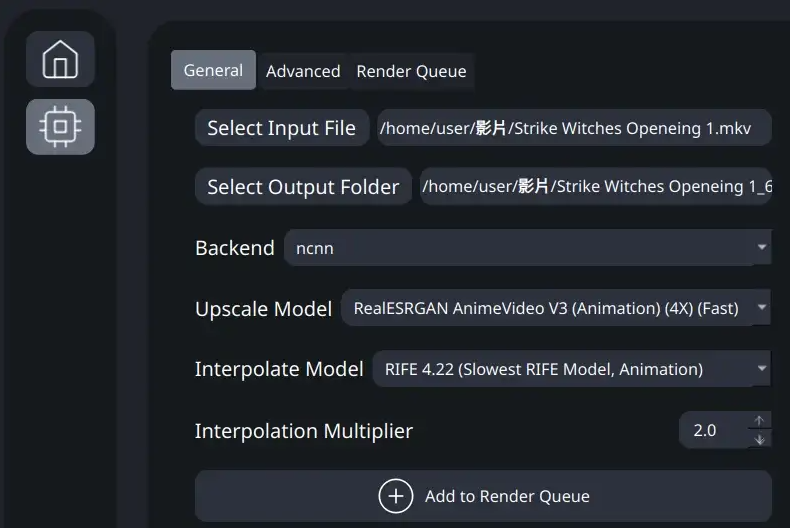
Task: Open the Render Queue tab
Action: point(411,71)
